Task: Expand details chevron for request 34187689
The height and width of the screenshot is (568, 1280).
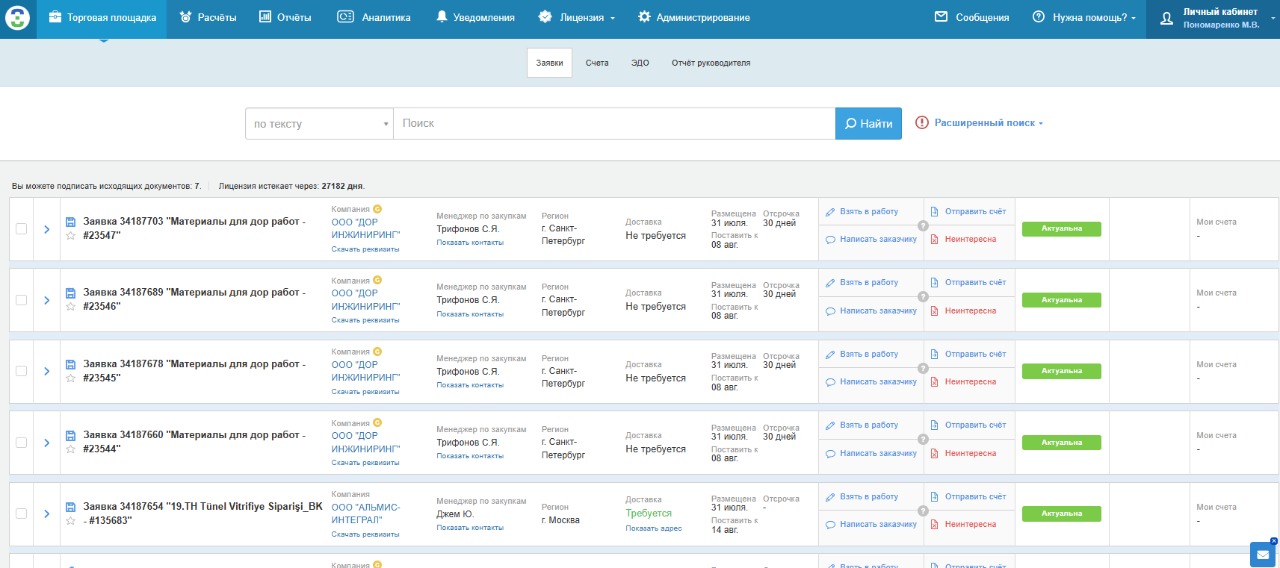Action: [x=46, y=300]
